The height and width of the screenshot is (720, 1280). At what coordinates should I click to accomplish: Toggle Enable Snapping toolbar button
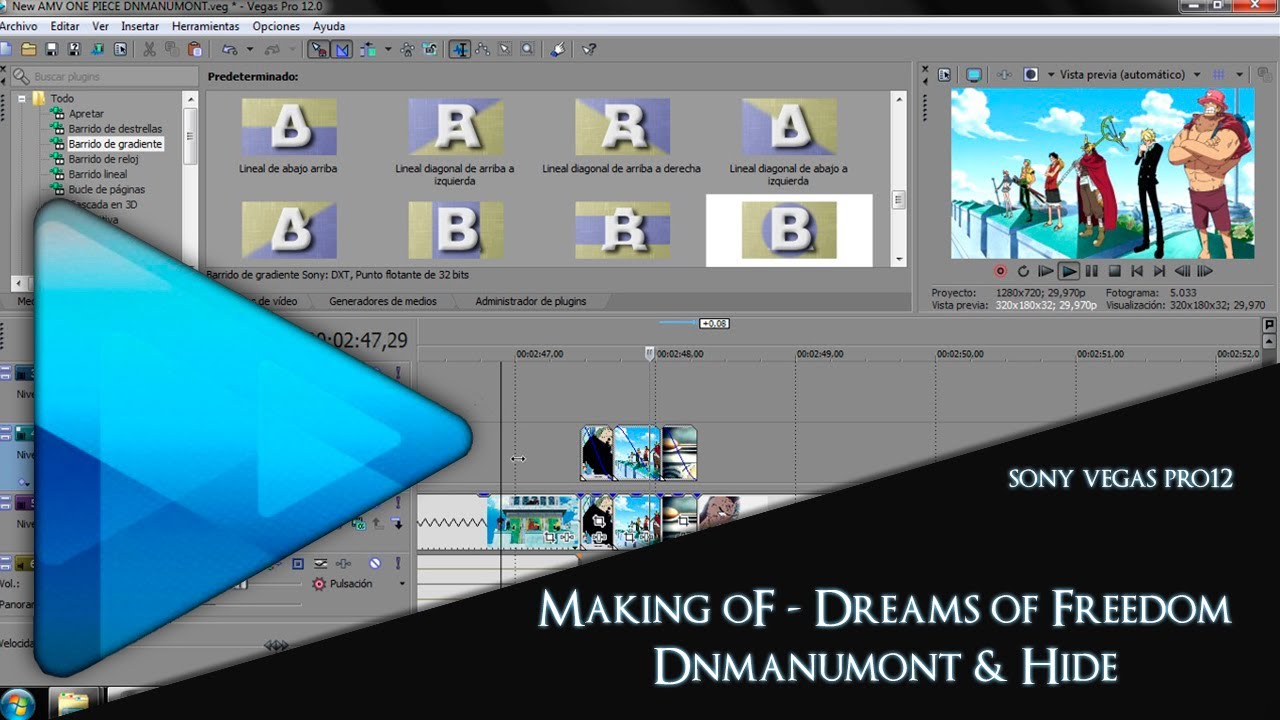tap(319, 48)
